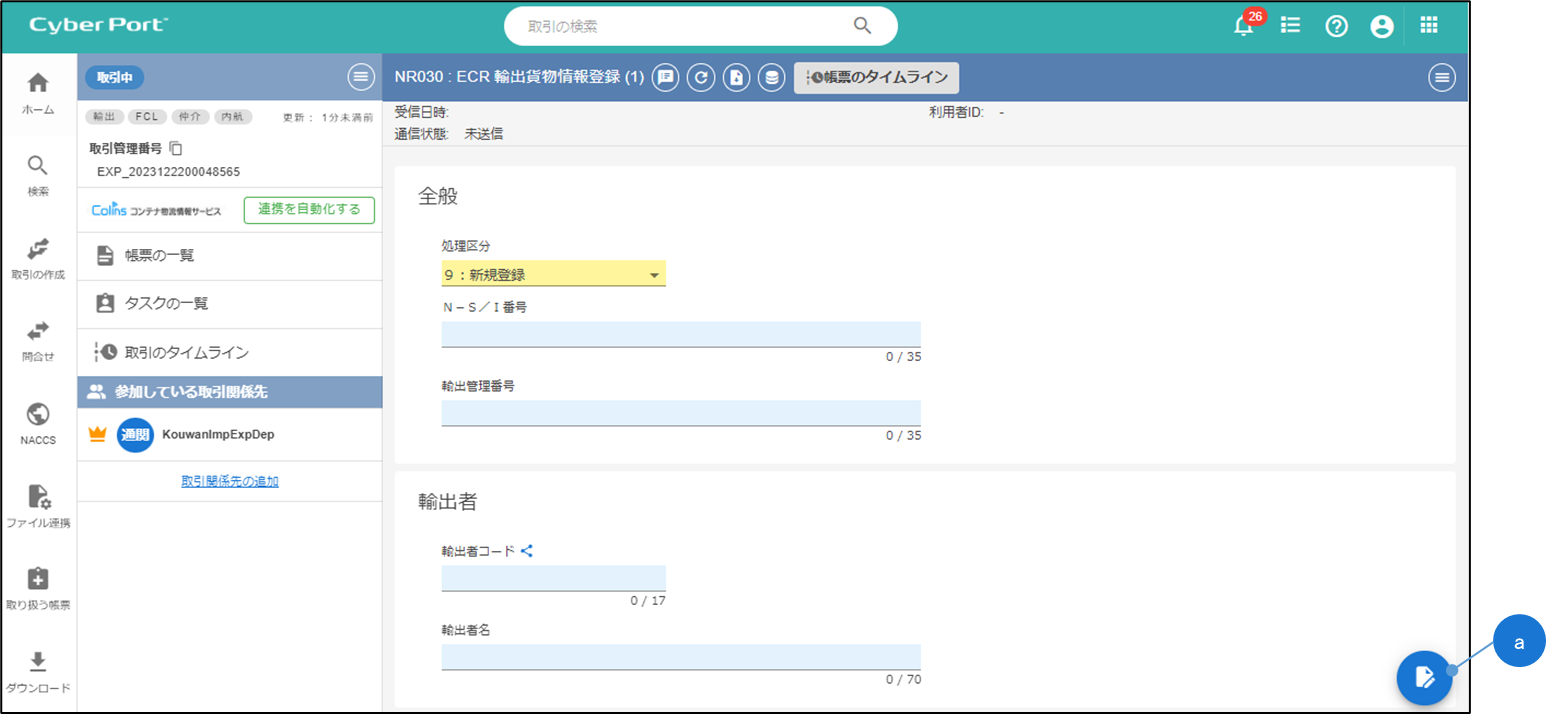
Task: Click the database icon in form header
Action: (771, 78)
